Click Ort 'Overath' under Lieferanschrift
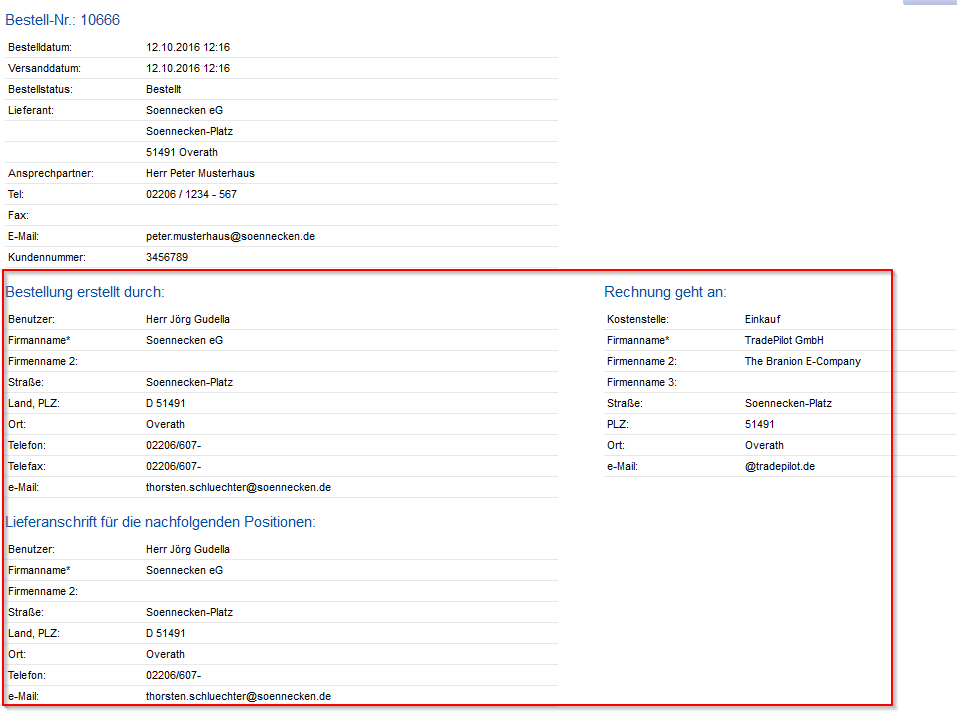The height and width of the screenshot is (716, 957). (x=165, y=654)
